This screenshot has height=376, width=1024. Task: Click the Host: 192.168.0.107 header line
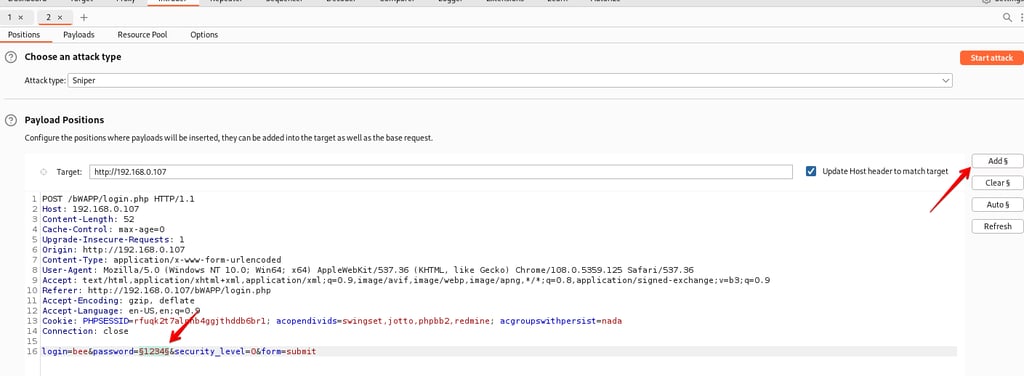(90, 209)
